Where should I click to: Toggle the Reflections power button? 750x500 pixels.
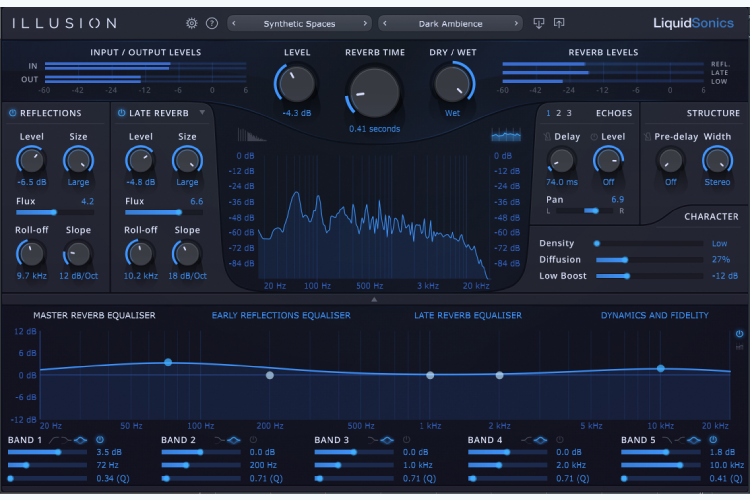(12, 113)
